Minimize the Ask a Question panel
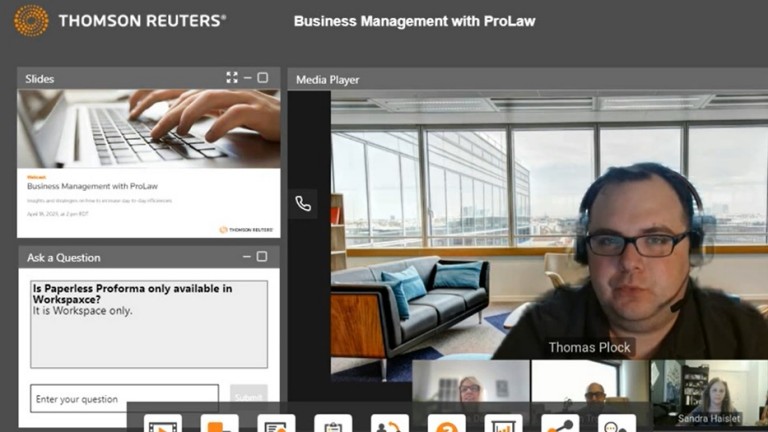This screenshot has width=768, height=432. pos(247,257)
